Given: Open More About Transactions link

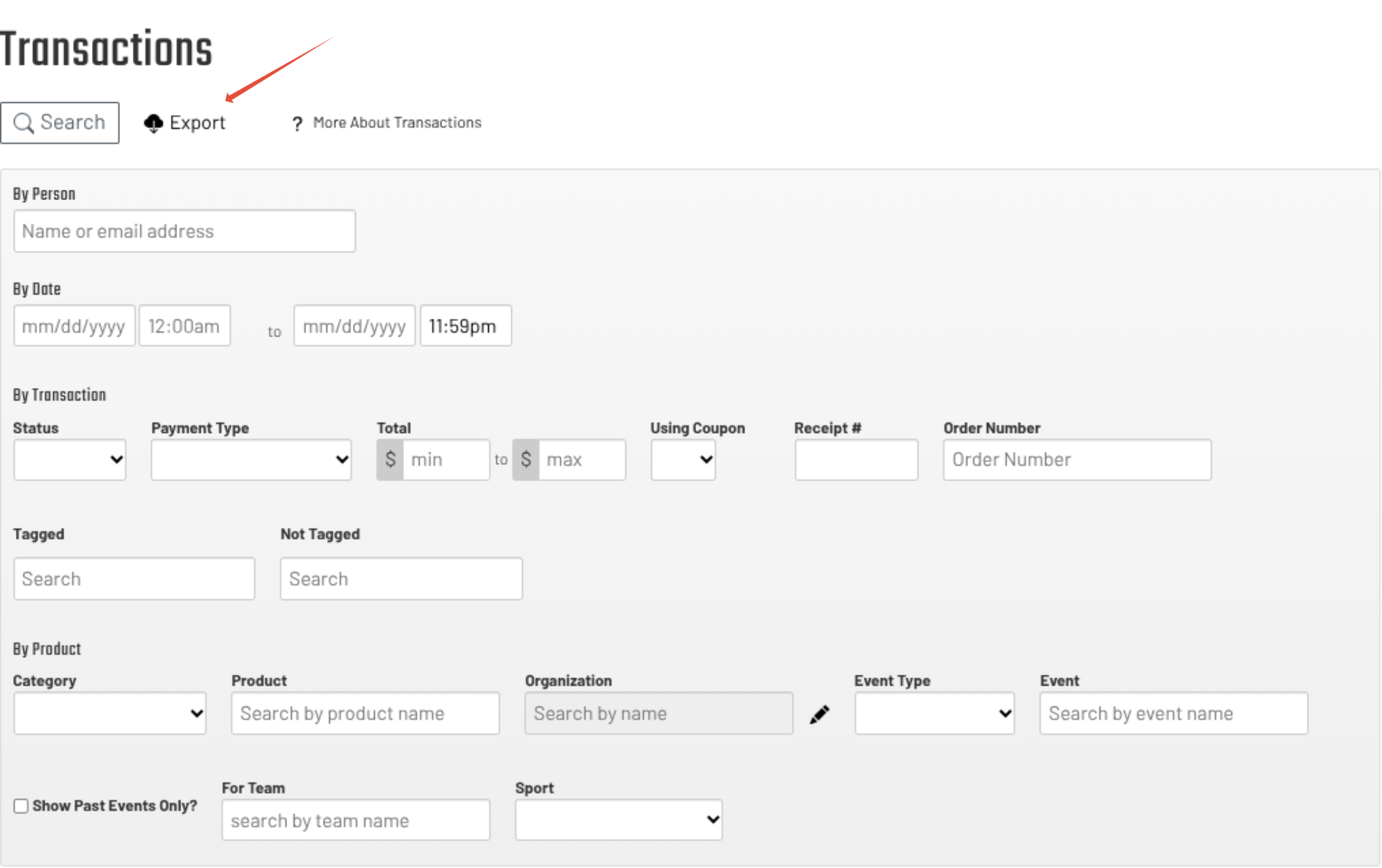Looking at the screenshot, I should tap(397, 123).
